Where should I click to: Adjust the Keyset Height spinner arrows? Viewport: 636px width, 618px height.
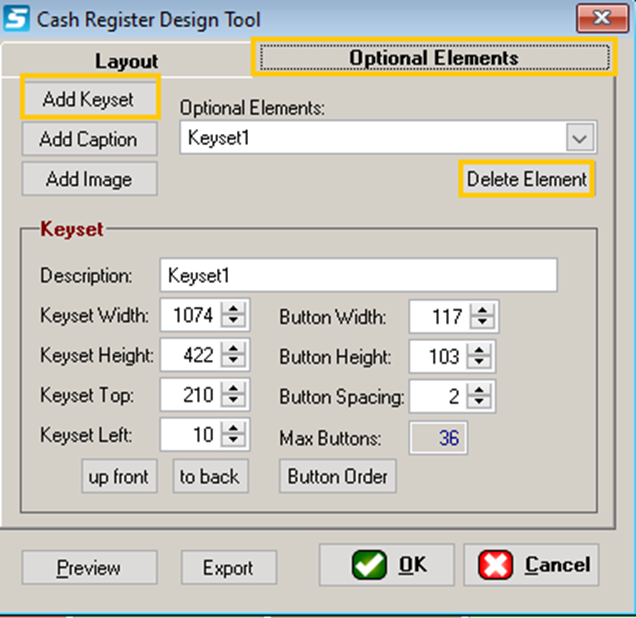[x=233, y=356]
